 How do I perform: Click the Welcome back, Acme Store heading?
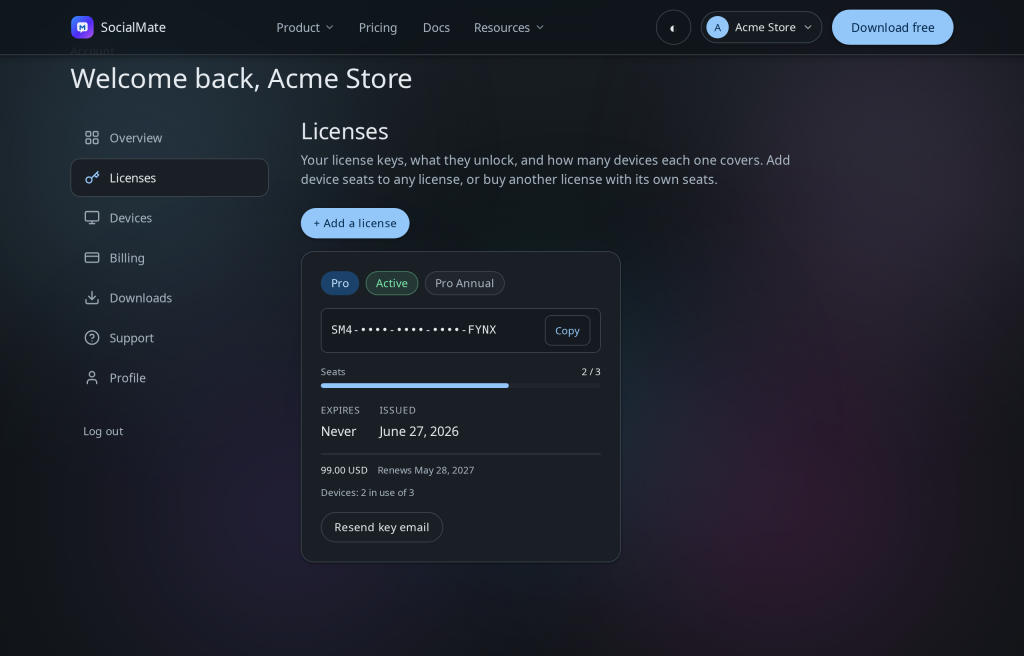(241, 78)
